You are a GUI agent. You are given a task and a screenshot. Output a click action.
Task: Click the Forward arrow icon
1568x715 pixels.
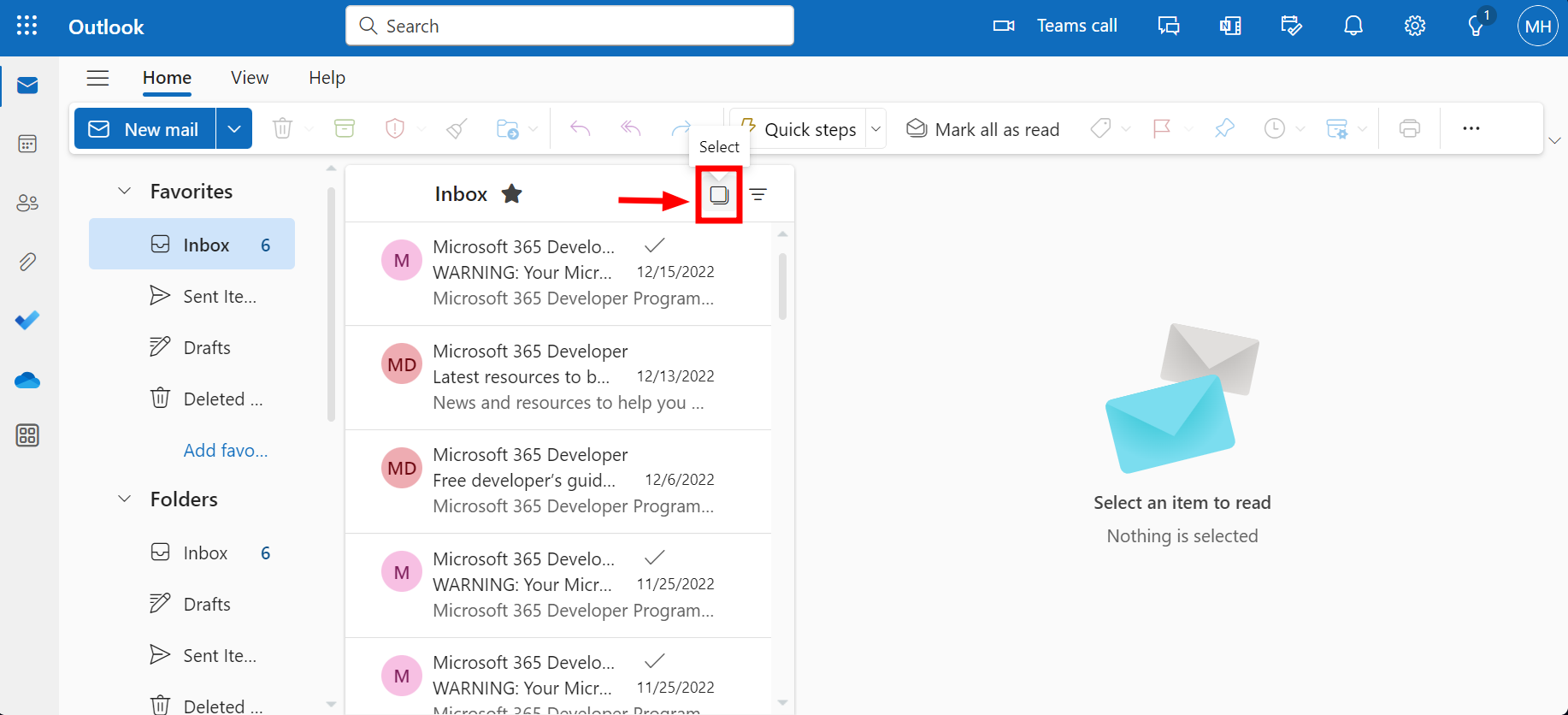pyautogui.click(x=681, y=128)
